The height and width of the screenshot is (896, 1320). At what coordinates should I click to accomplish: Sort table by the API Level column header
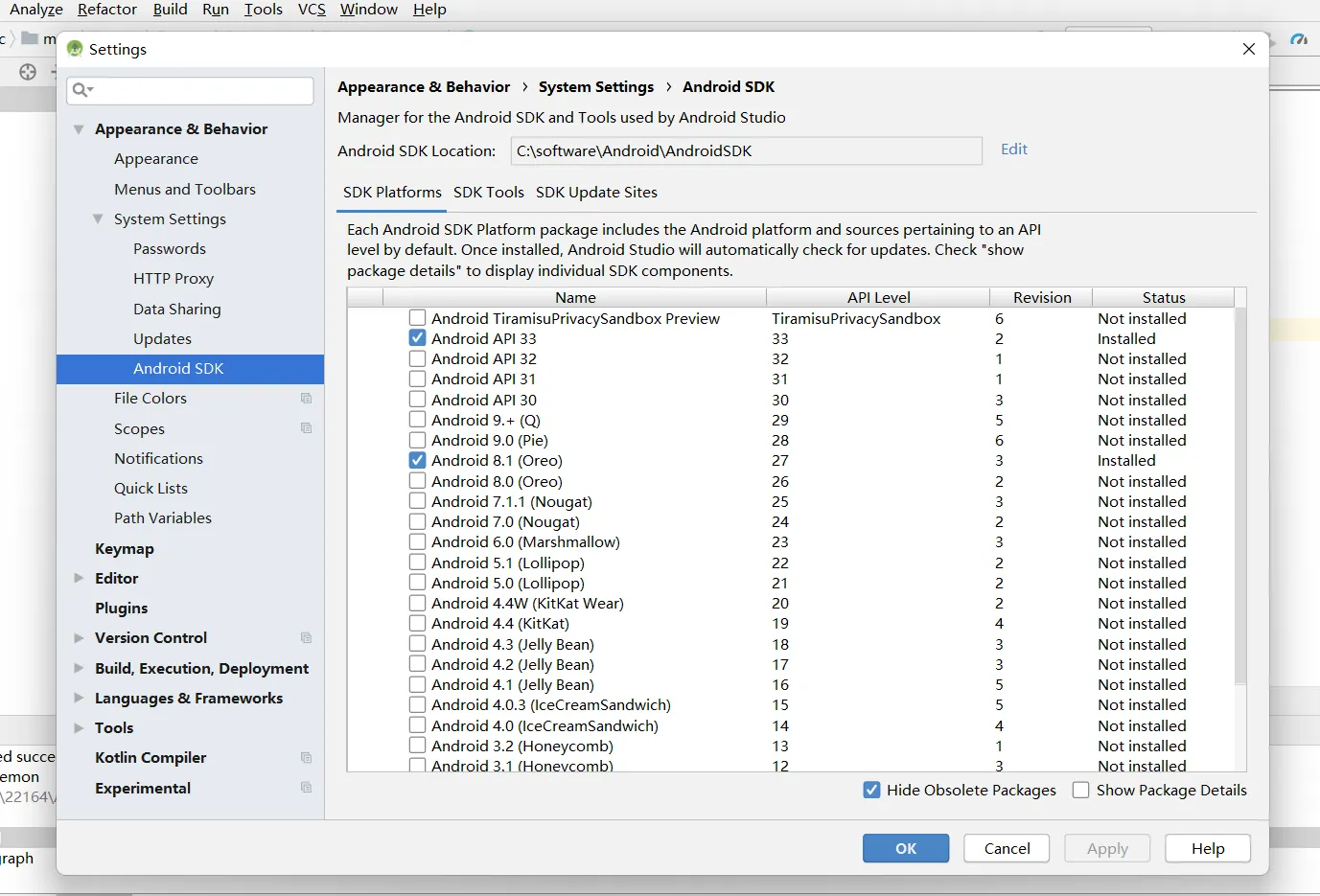[878, 297]
